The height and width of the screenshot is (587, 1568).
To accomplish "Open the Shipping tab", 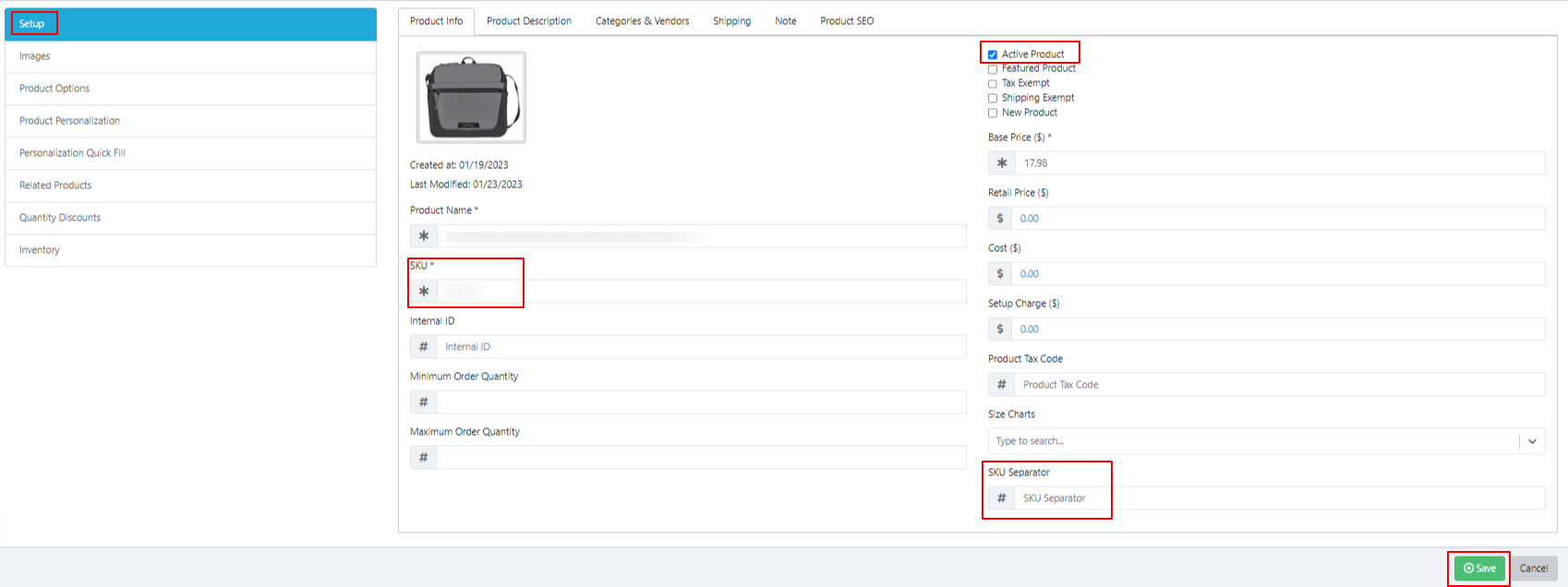I will point(732,21).
